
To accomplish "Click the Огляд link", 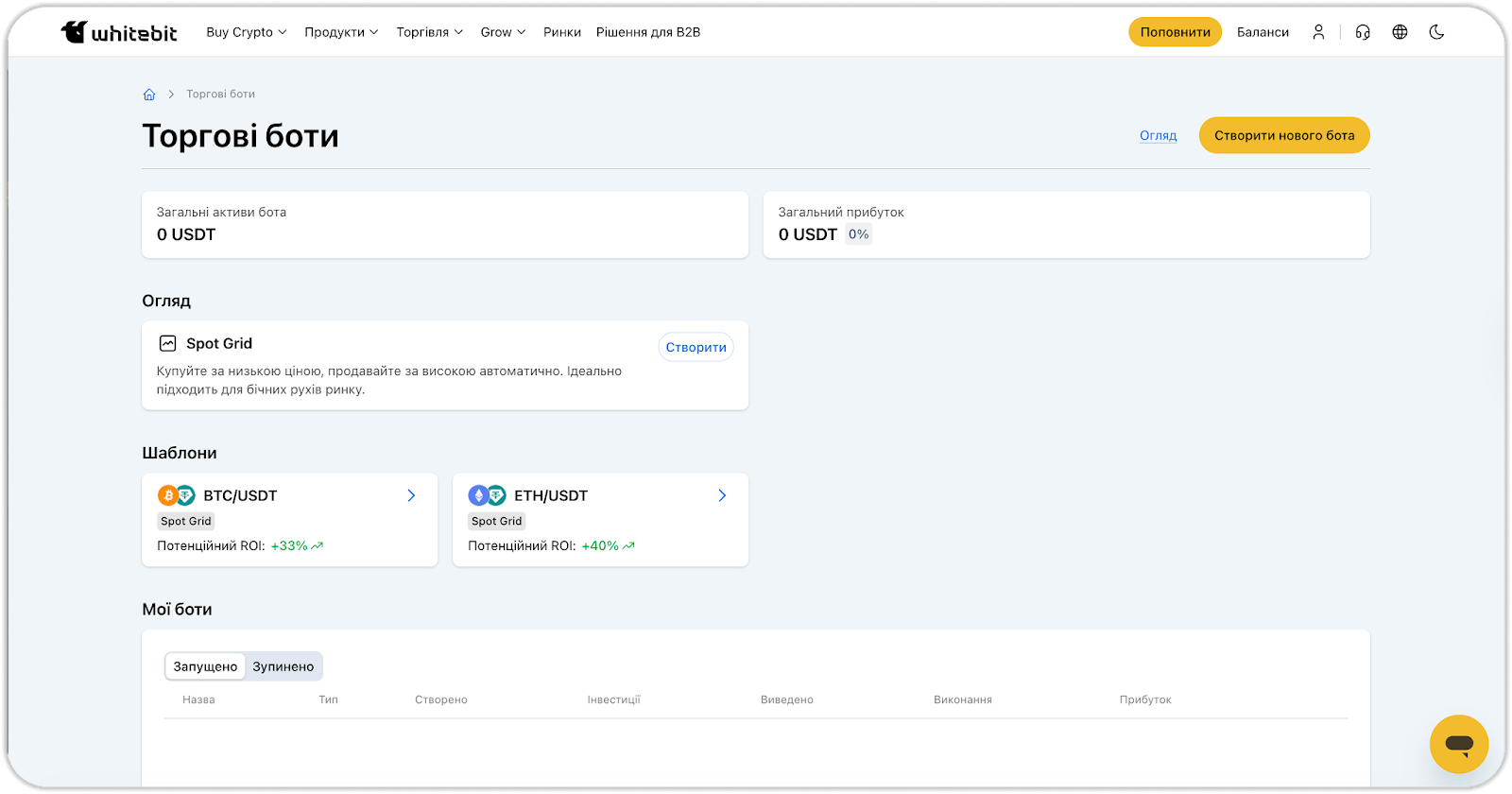I will pyautogui.click(x=1158, y=135).
